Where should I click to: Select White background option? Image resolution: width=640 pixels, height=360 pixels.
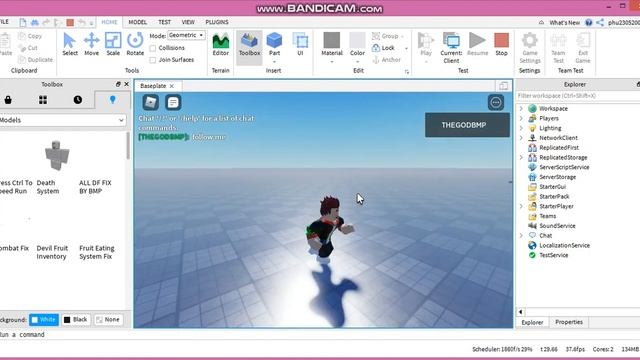pyautogui.click(x=44, y=319)
